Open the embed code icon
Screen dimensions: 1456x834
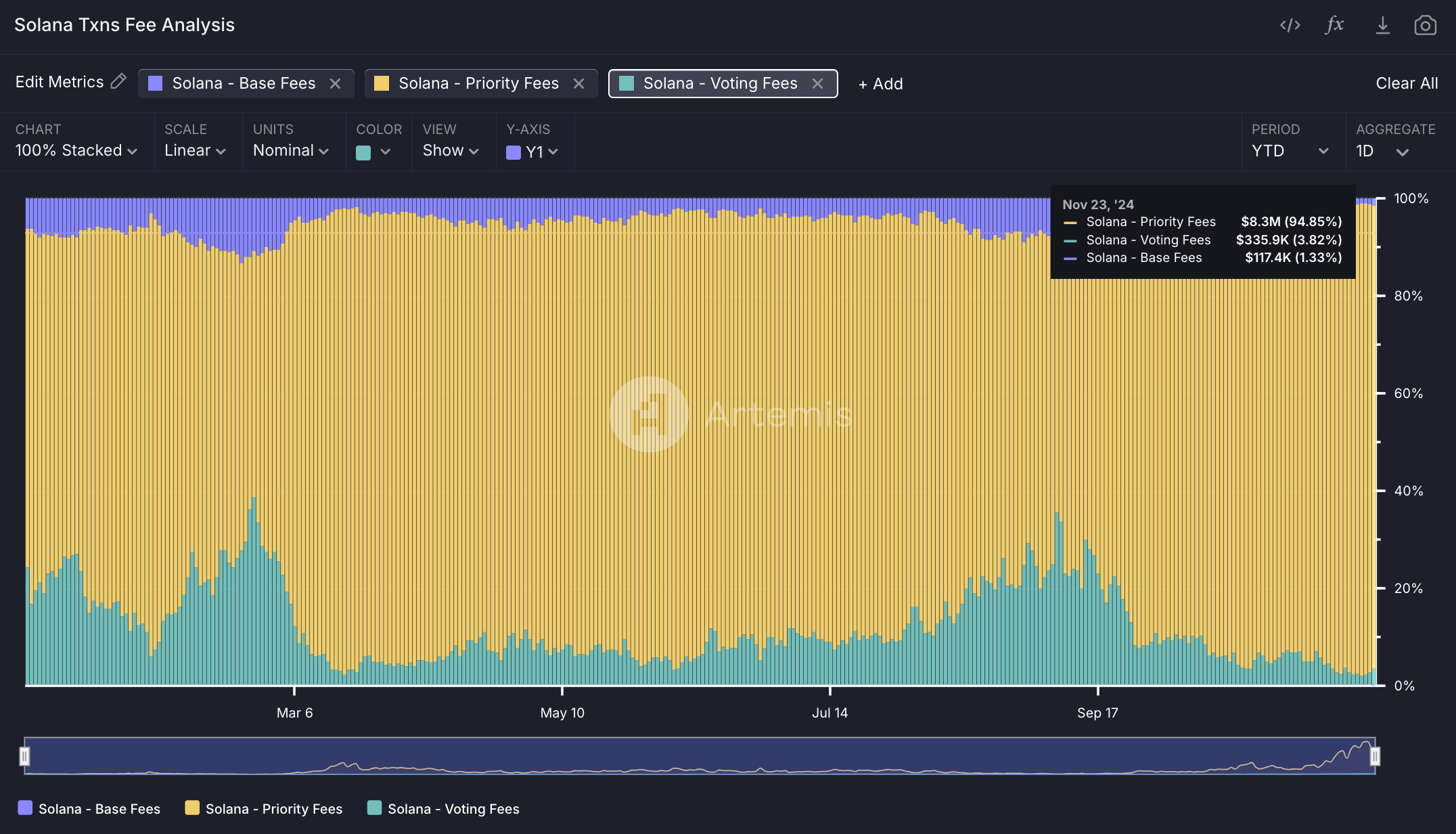(1290, 25)
